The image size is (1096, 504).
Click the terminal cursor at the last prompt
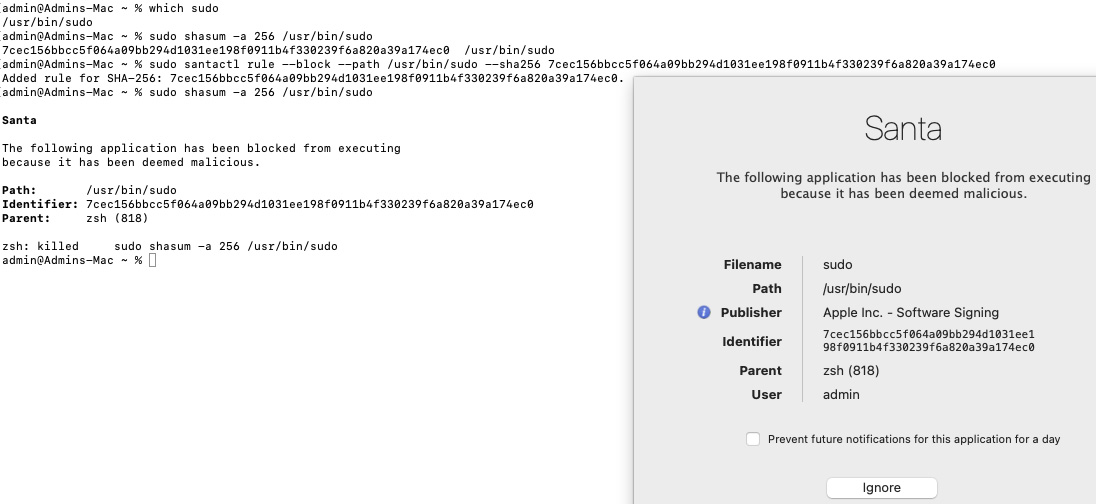152,261
